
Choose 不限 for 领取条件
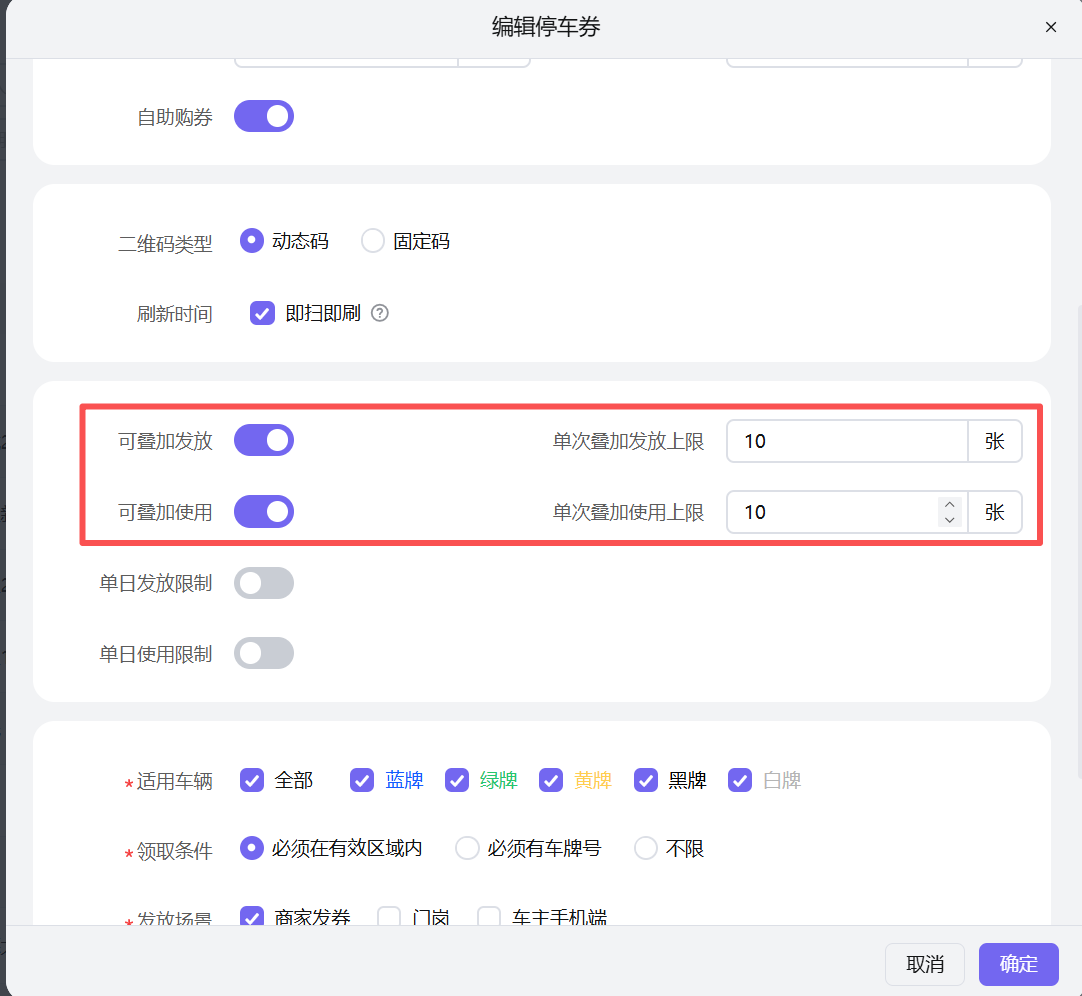(646, 848)
